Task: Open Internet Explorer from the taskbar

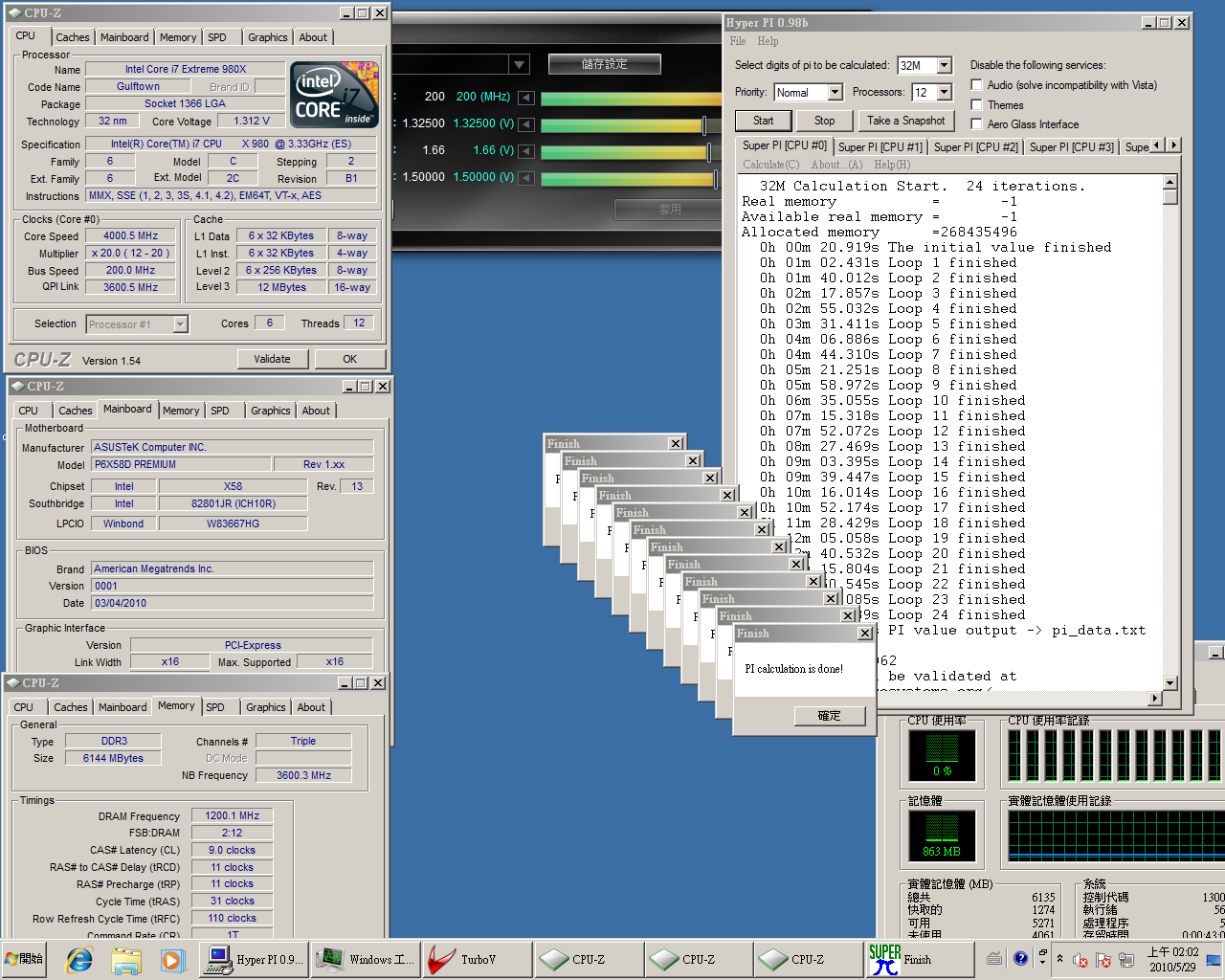Action: pyautogui.click(x=78, y=959)
